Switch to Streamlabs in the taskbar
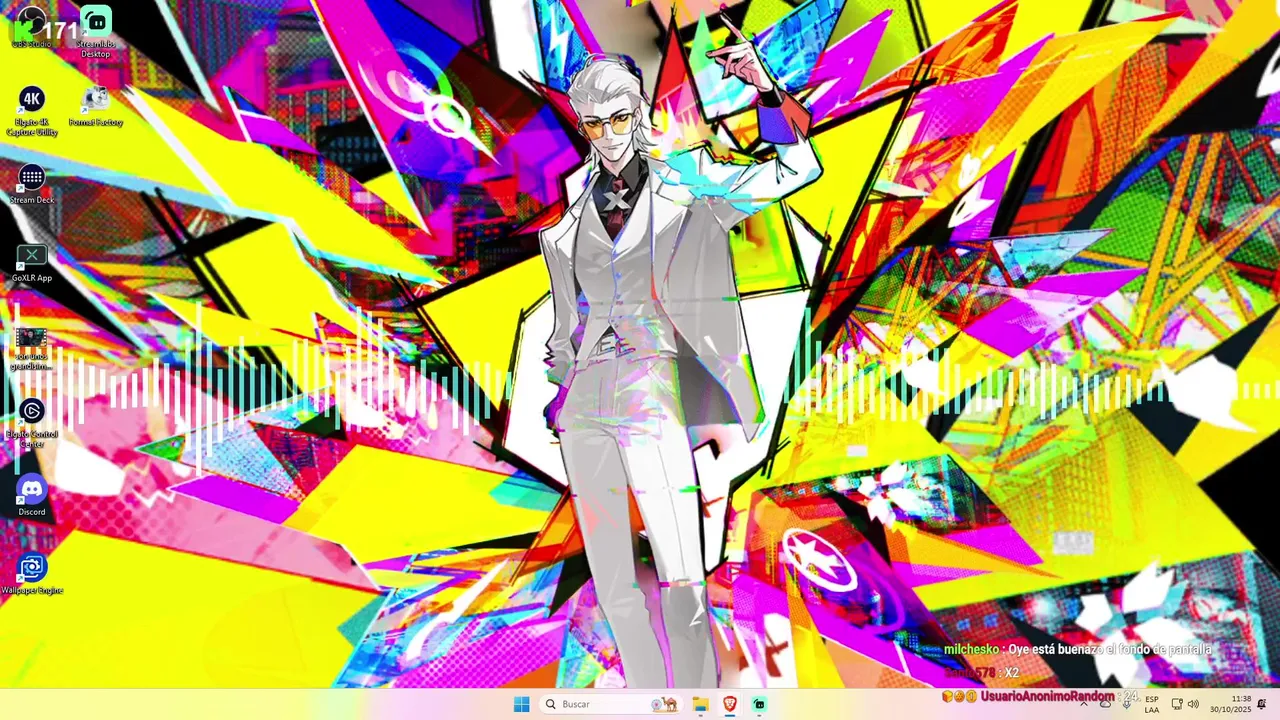1280x720 pixels. (759, 704)
